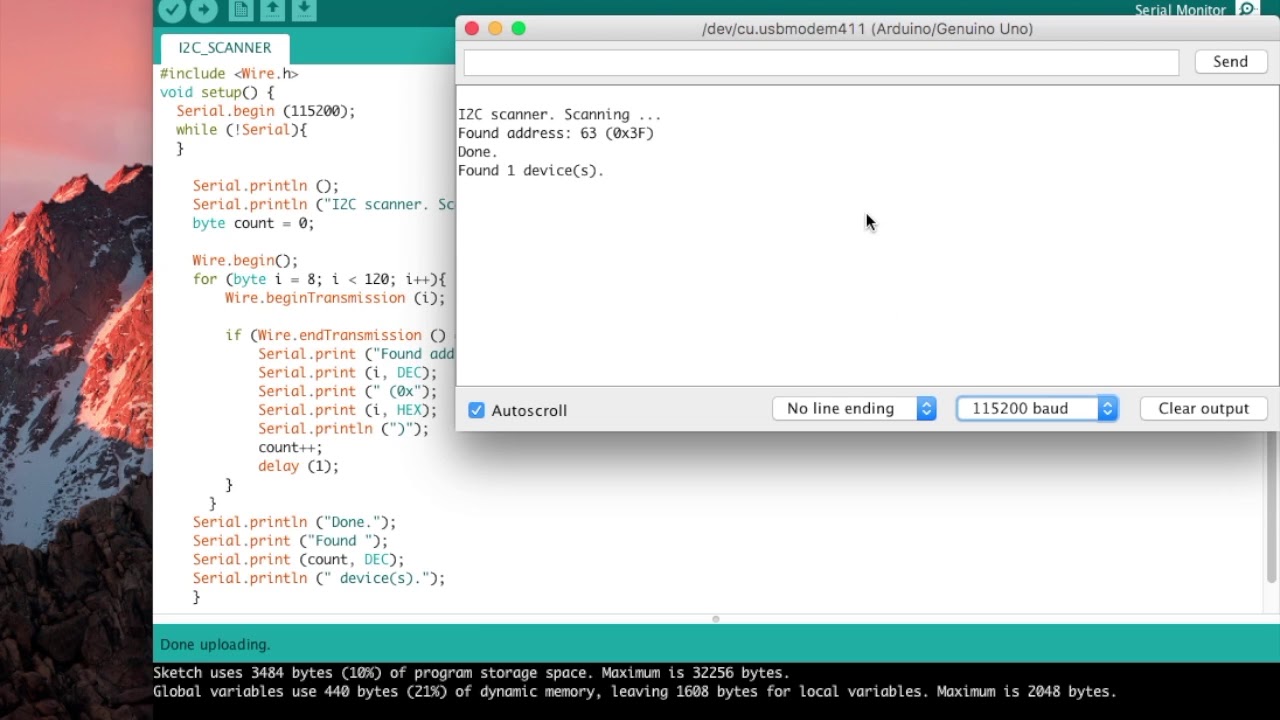Open a sketch using the up-arrow icon
Screen dimensions: 1280x720
click(272, 10)
